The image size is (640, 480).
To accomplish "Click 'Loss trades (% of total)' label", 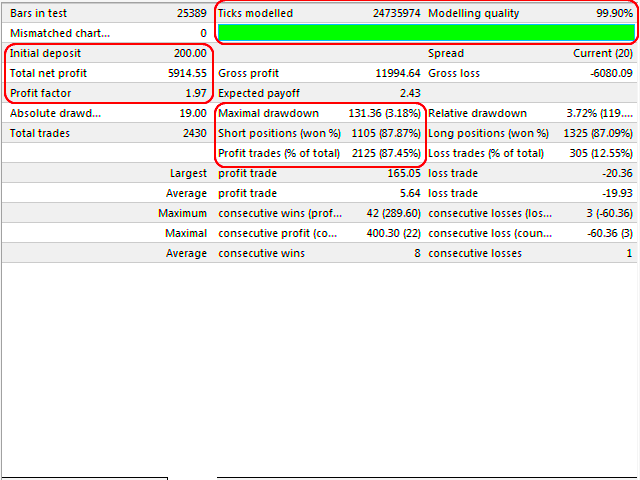I will tap(486, 153).
